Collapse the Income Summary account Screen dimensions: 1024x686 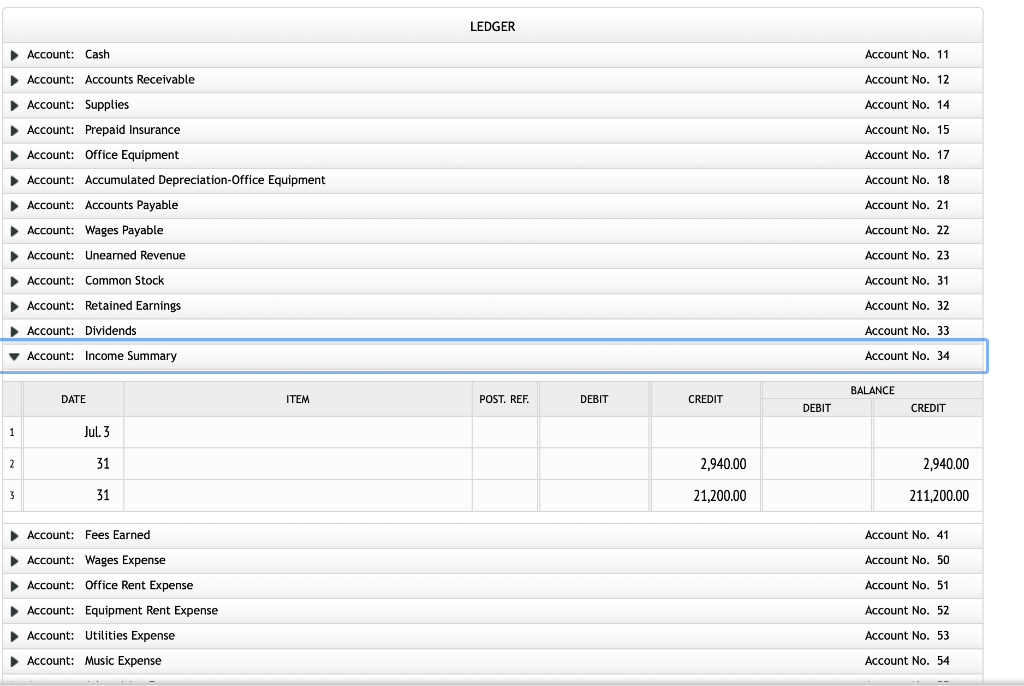click(x=13, y=355)
